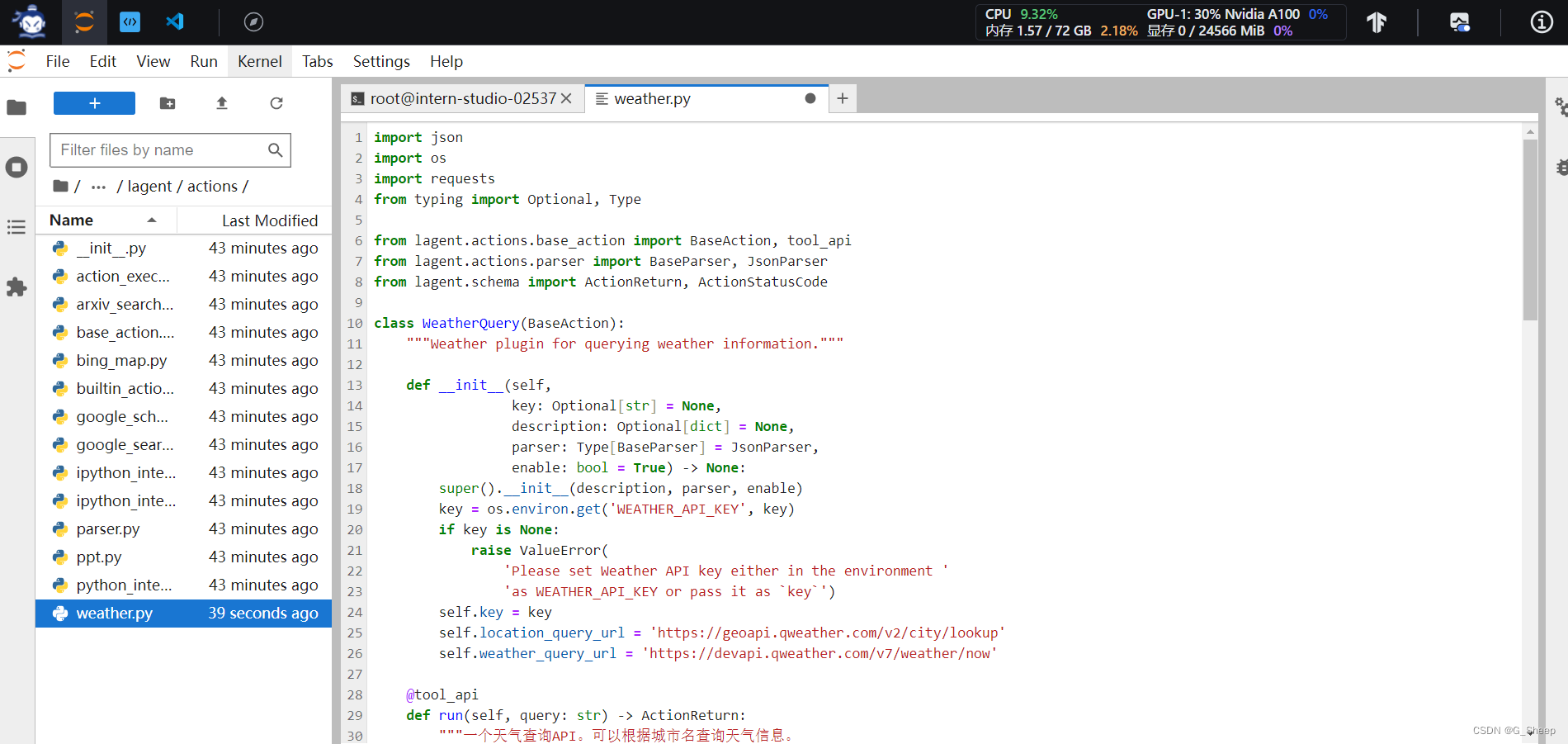Navigate to lagent folder in breadcrumb

[x=149, y=187]
